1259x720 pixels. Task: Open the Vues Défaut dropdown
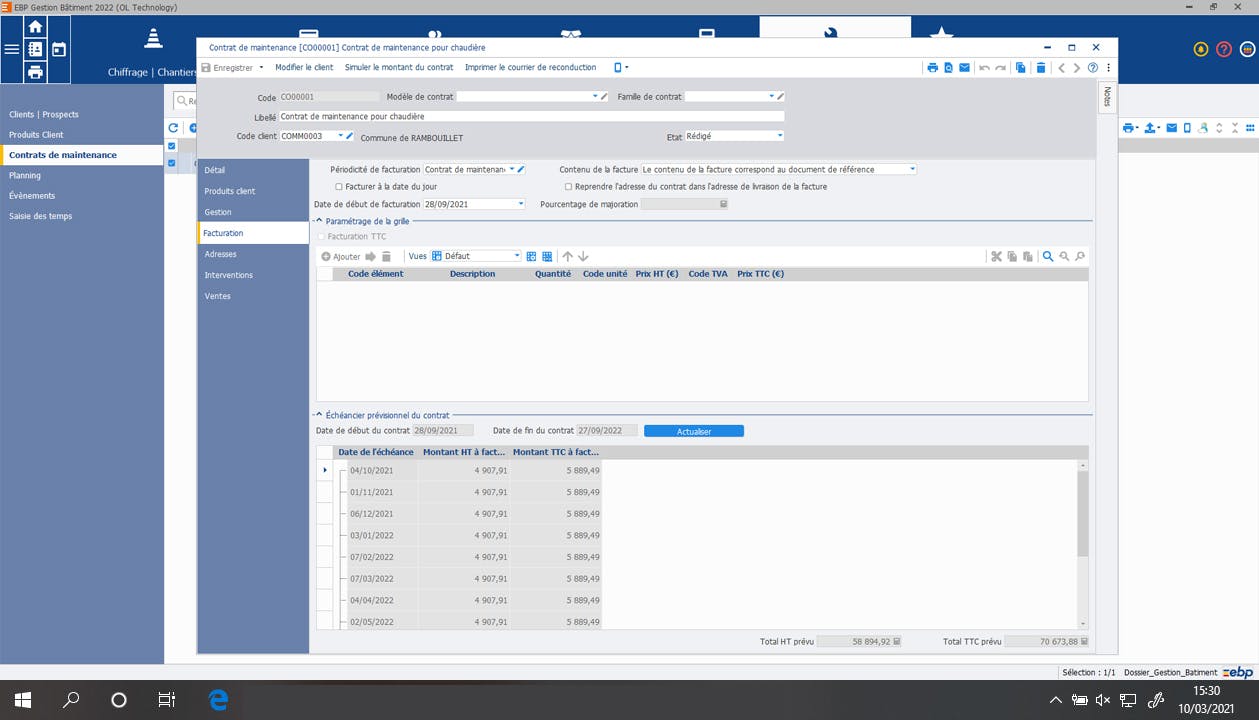point(517,257)
